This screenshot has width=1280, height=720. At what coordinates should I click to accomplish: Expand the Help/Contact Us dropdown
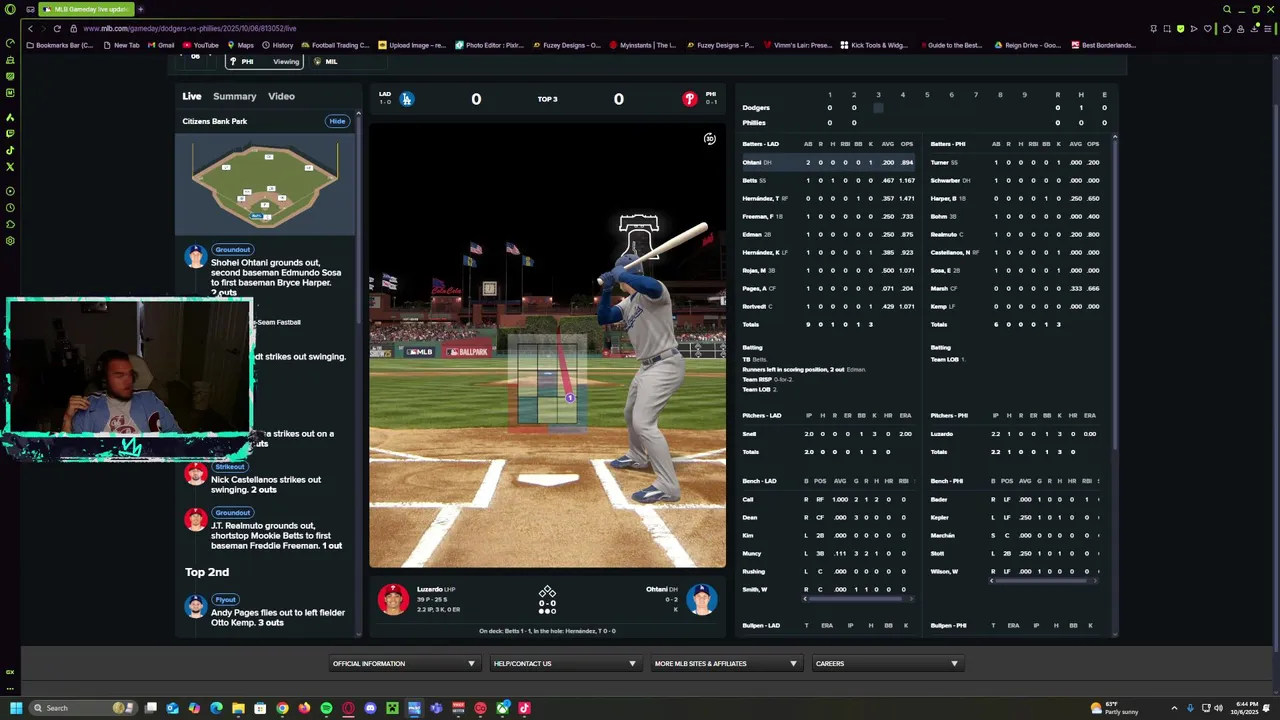click(x=564, y=663)
